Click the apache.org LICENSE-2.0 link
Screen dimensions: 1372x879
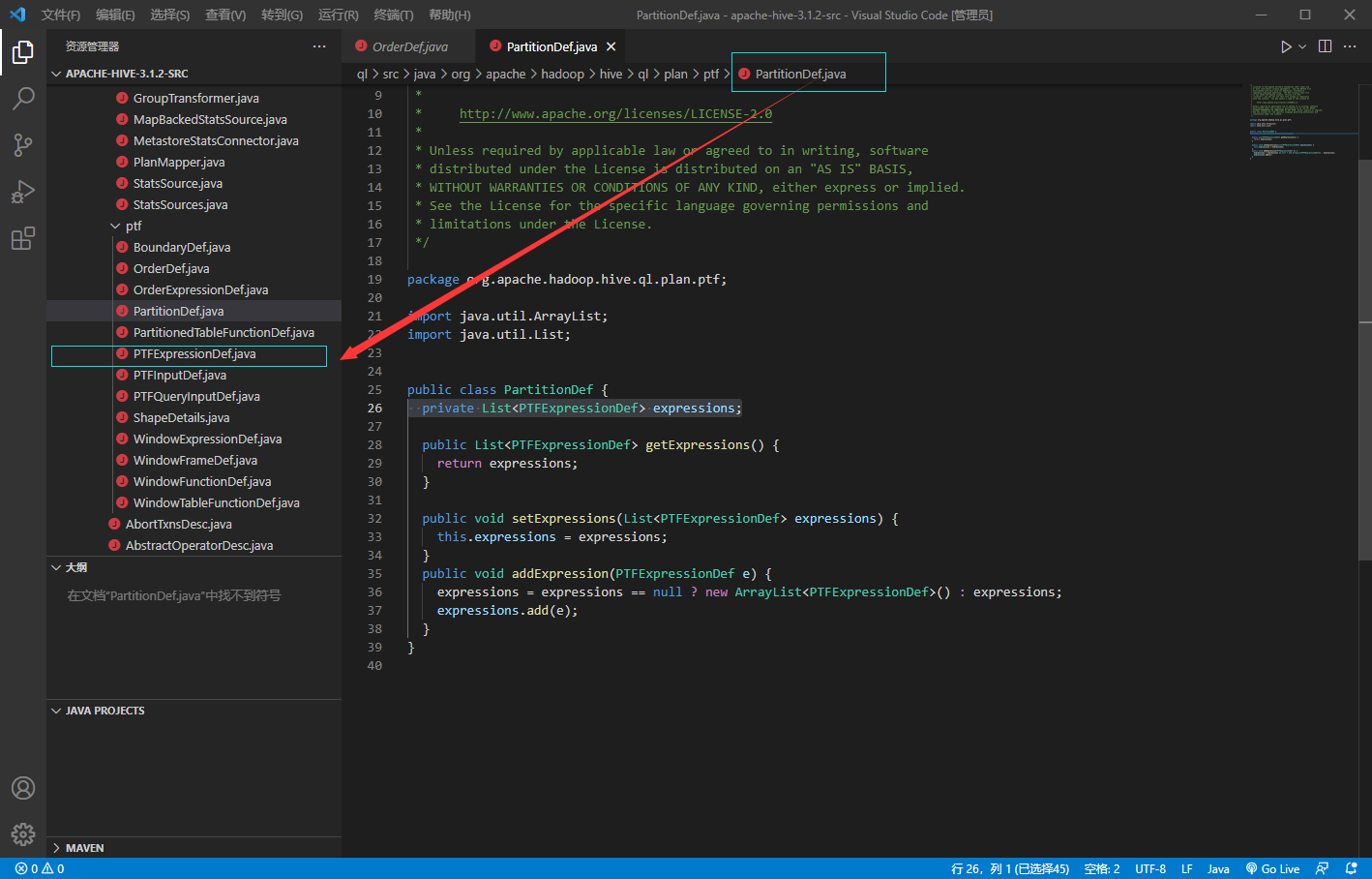click(x=615, y=113)
